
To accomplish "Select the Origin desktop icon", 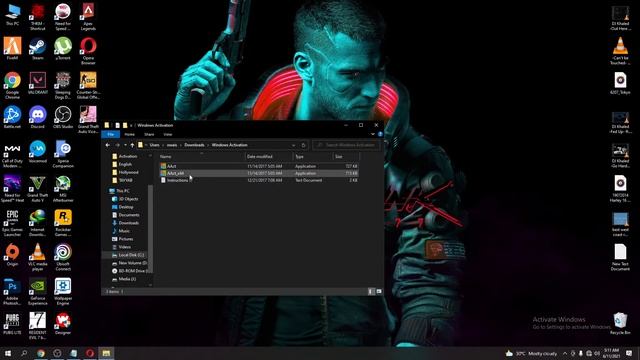I will pyautogui.click(x=12, y=255).
